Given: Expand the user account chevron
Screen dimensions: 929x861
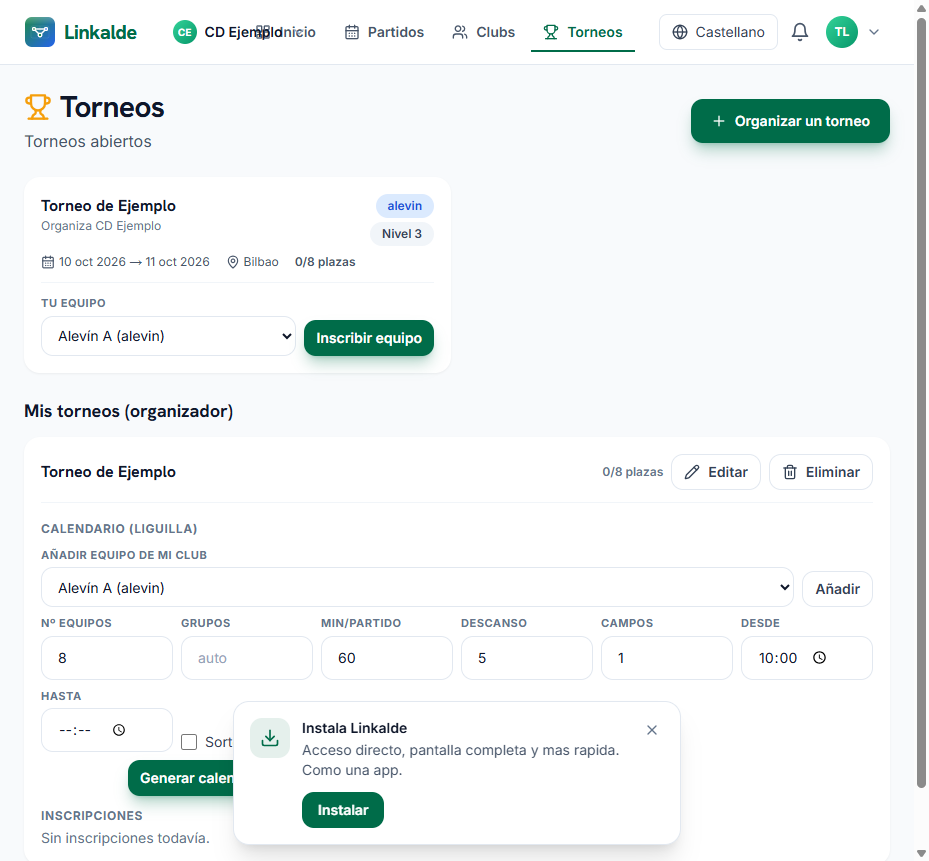Looking at the screenshot, I should pos(874,32).
